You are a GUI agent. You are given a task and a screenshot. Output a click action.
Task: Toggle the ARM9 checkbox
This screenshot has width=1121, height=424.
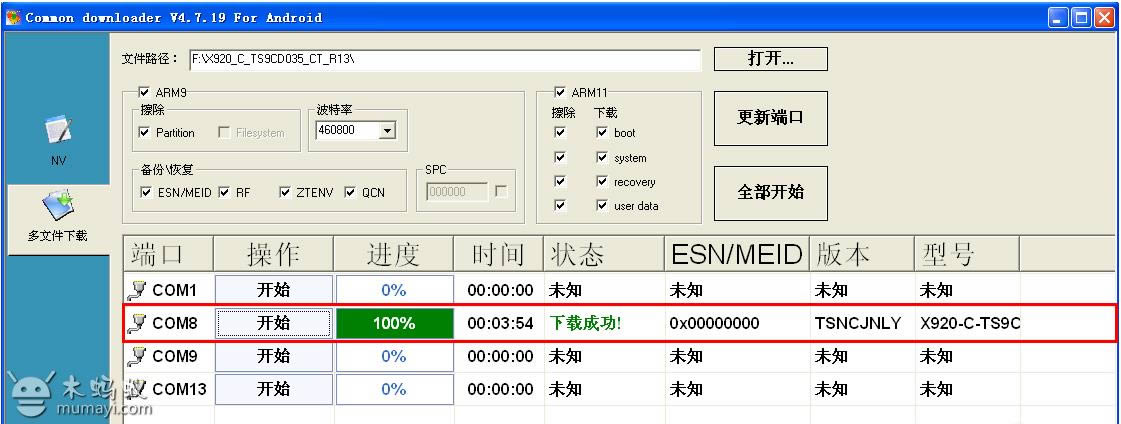(145, 93)
